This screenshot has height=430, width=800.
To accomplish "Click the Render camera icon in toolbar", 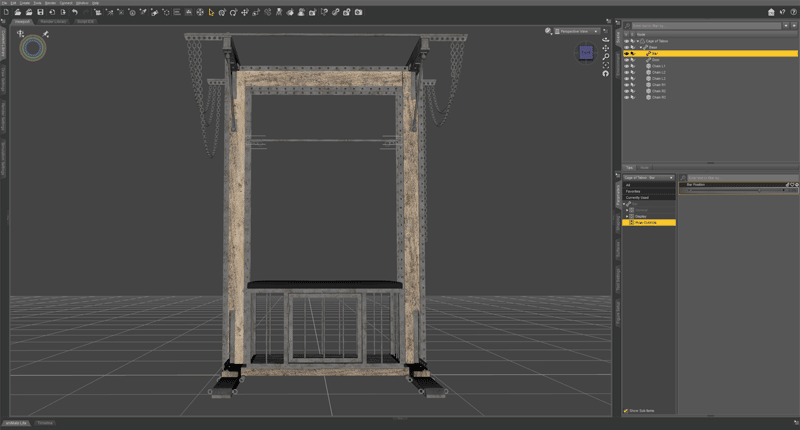I will (359, 12).
